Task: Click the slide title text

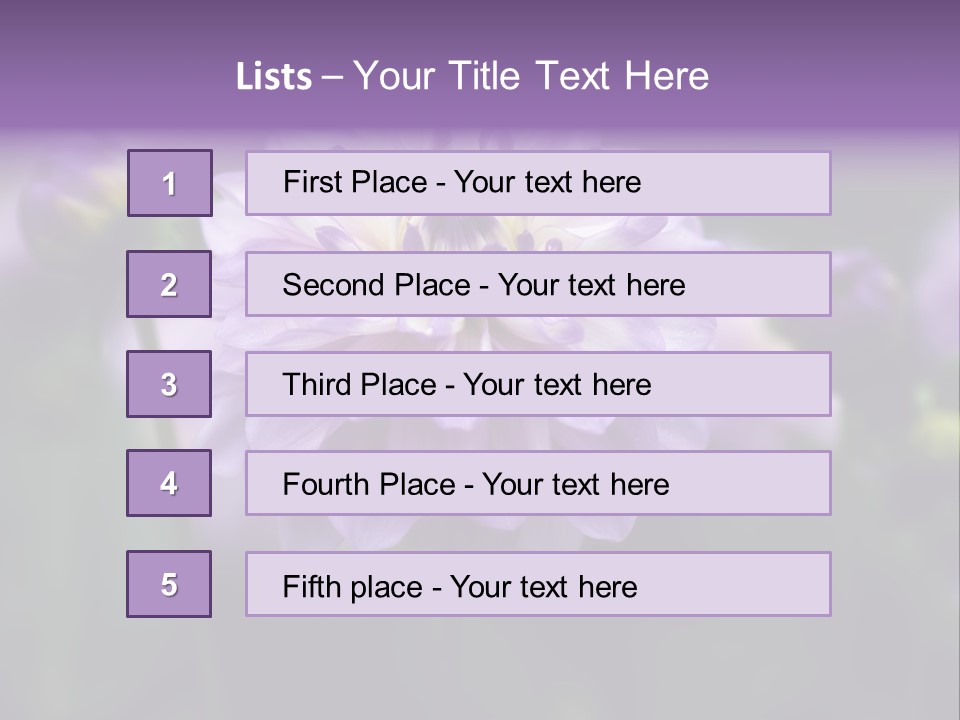Action: click(472, 76)
